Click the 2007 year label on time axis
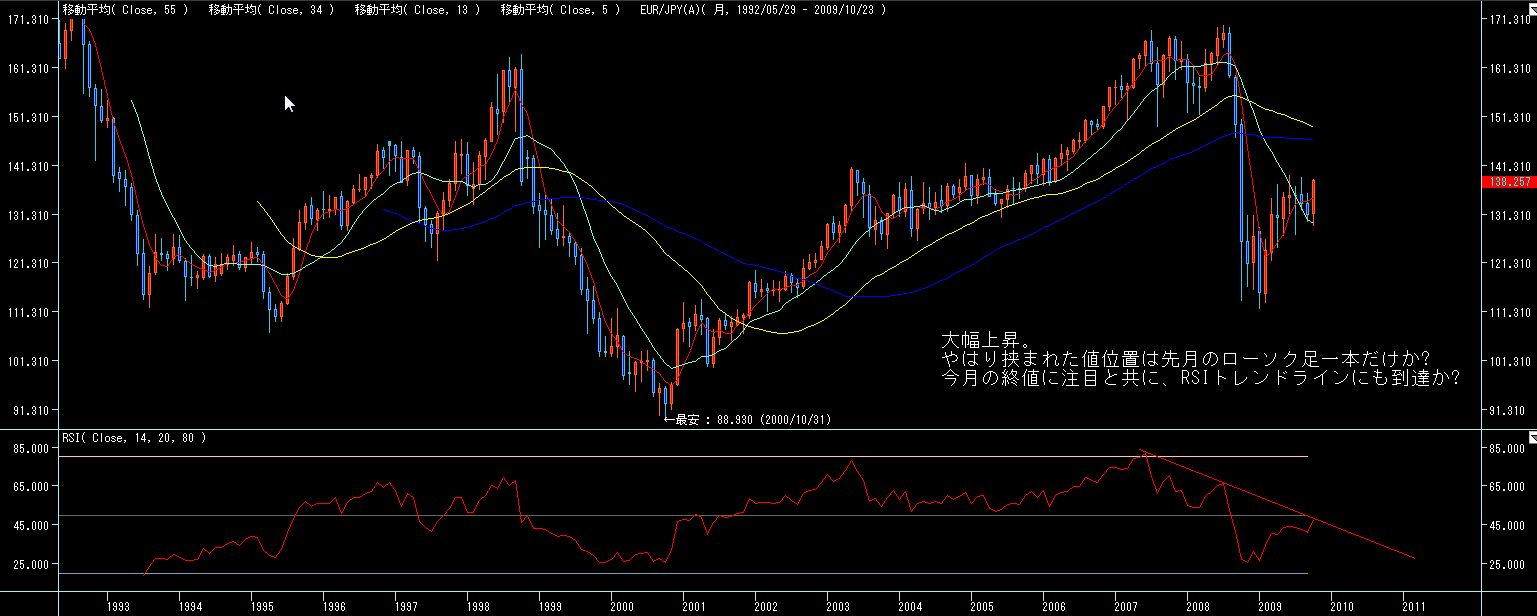The width and height of the screenshot is (1537, 616). pos(1126,606)
